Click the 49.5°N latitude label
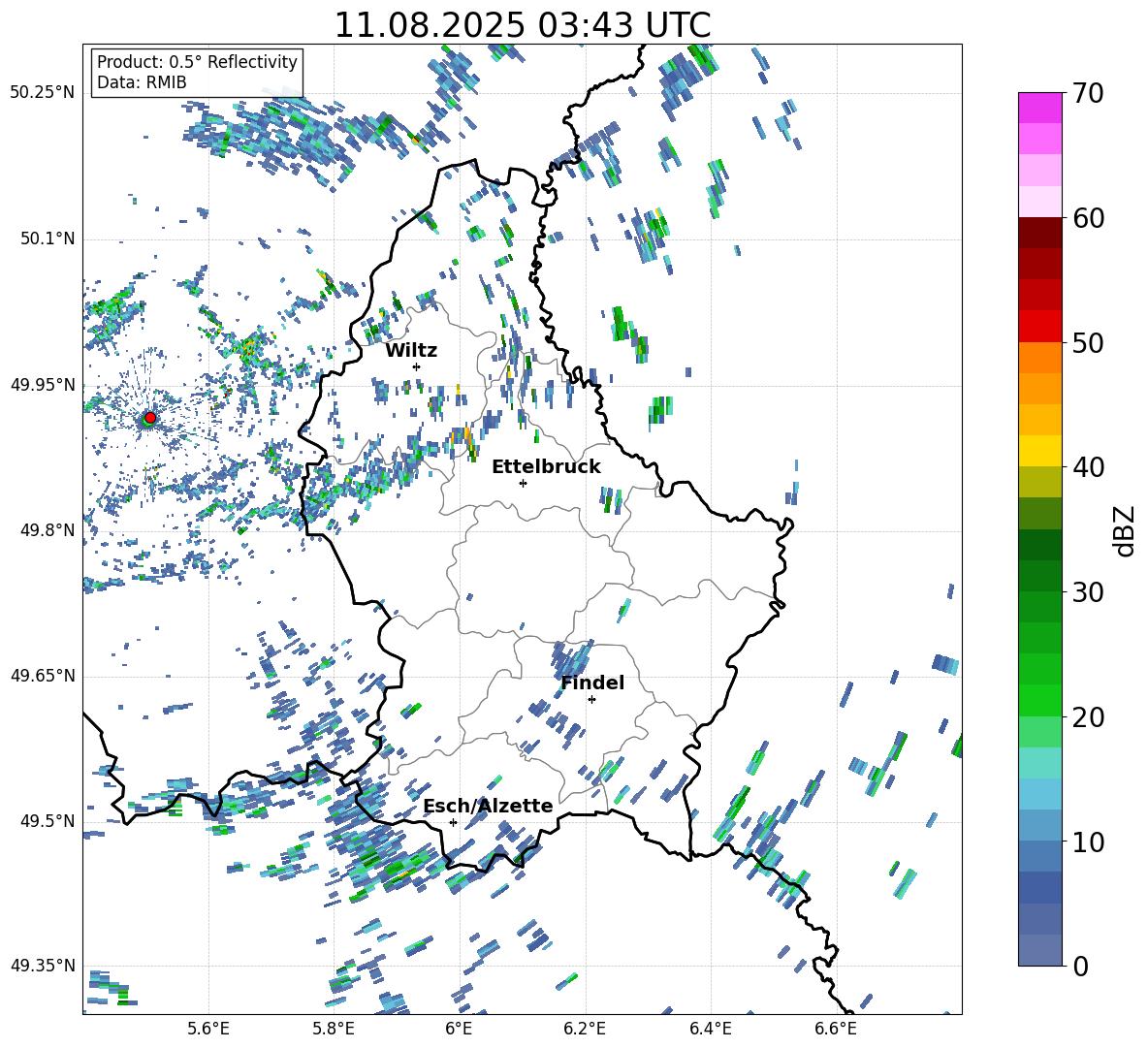The height and width of the screenshot is (1048, 1148). click(47, 820)
